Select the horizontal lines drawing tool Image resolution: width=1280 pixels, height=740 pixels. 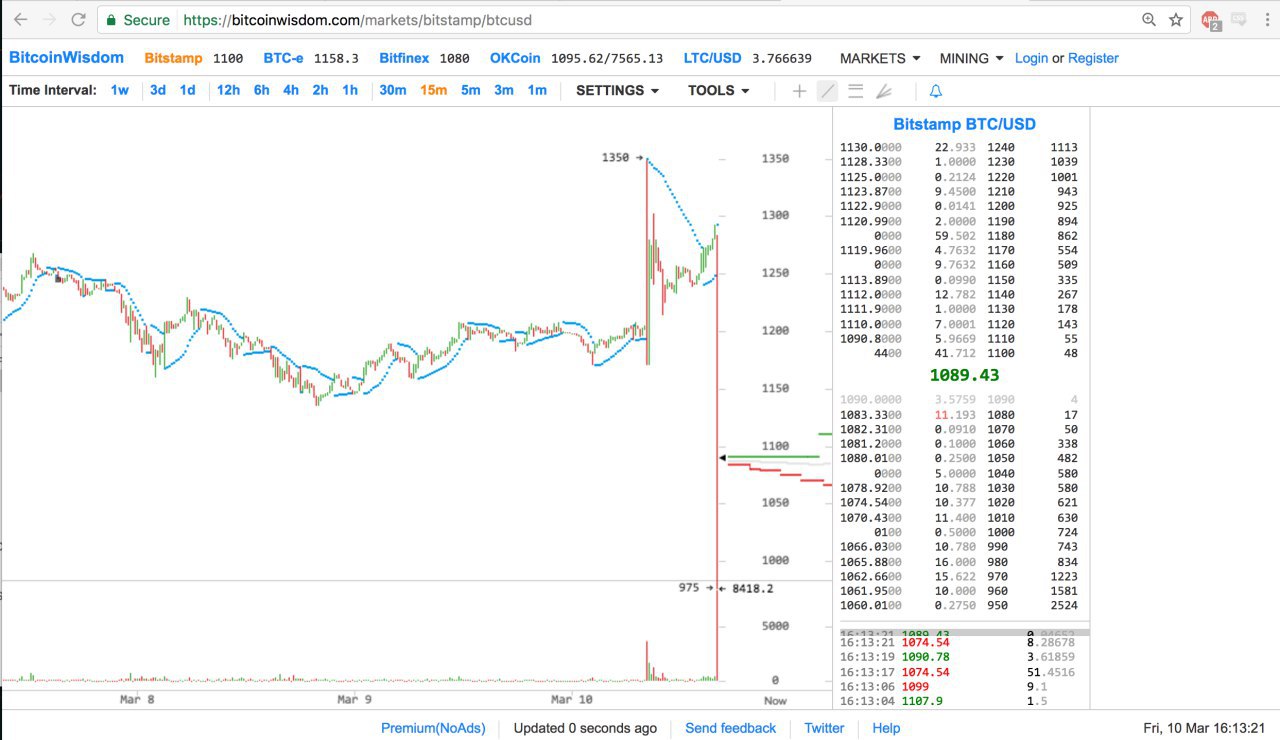point(855,91)
